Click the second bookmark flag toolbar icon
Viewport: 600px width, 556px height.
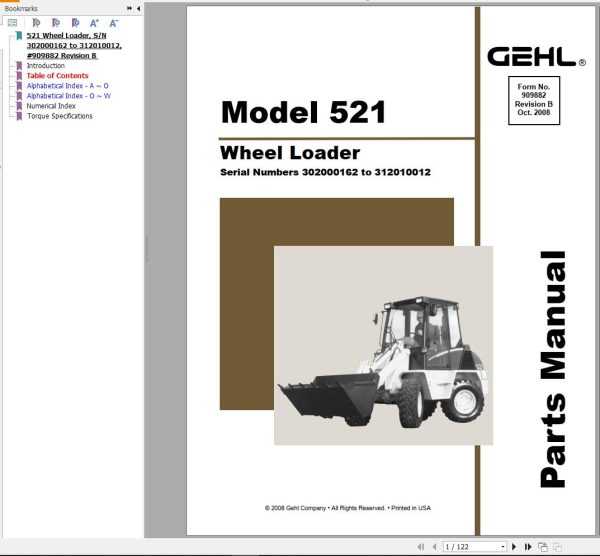56,23
